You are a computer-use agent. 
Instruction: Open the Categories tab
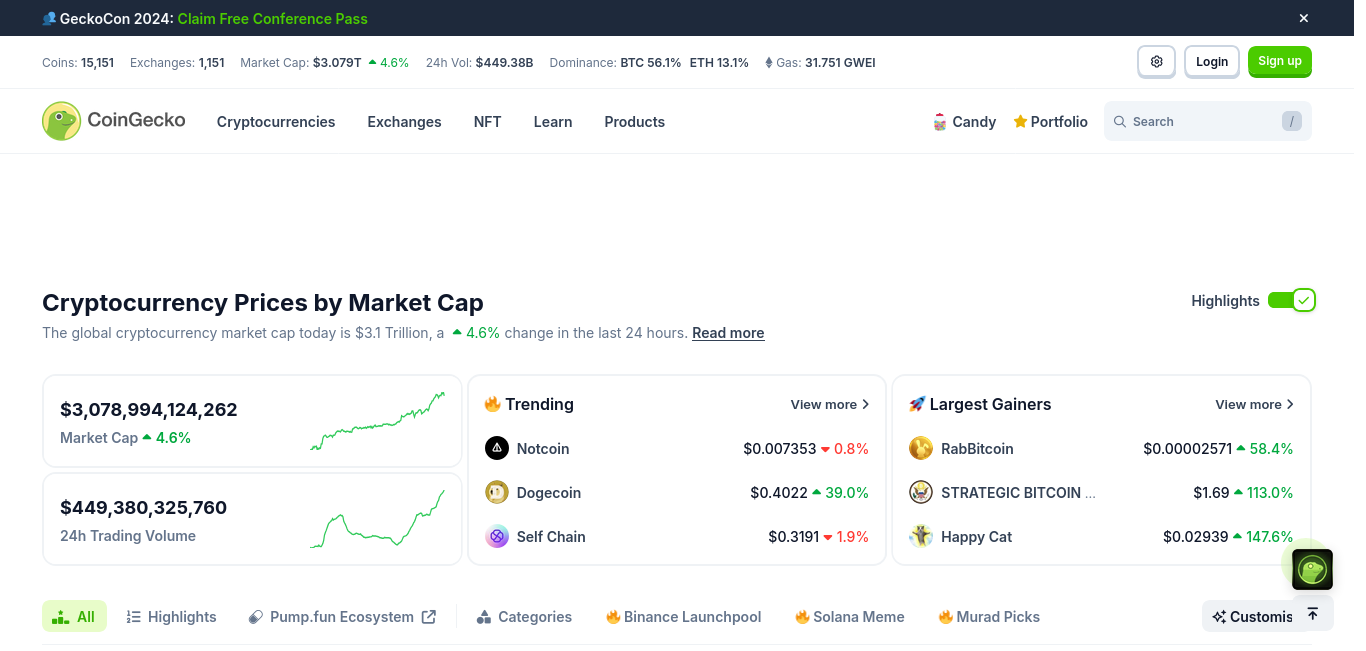click(x=524, y=617)
